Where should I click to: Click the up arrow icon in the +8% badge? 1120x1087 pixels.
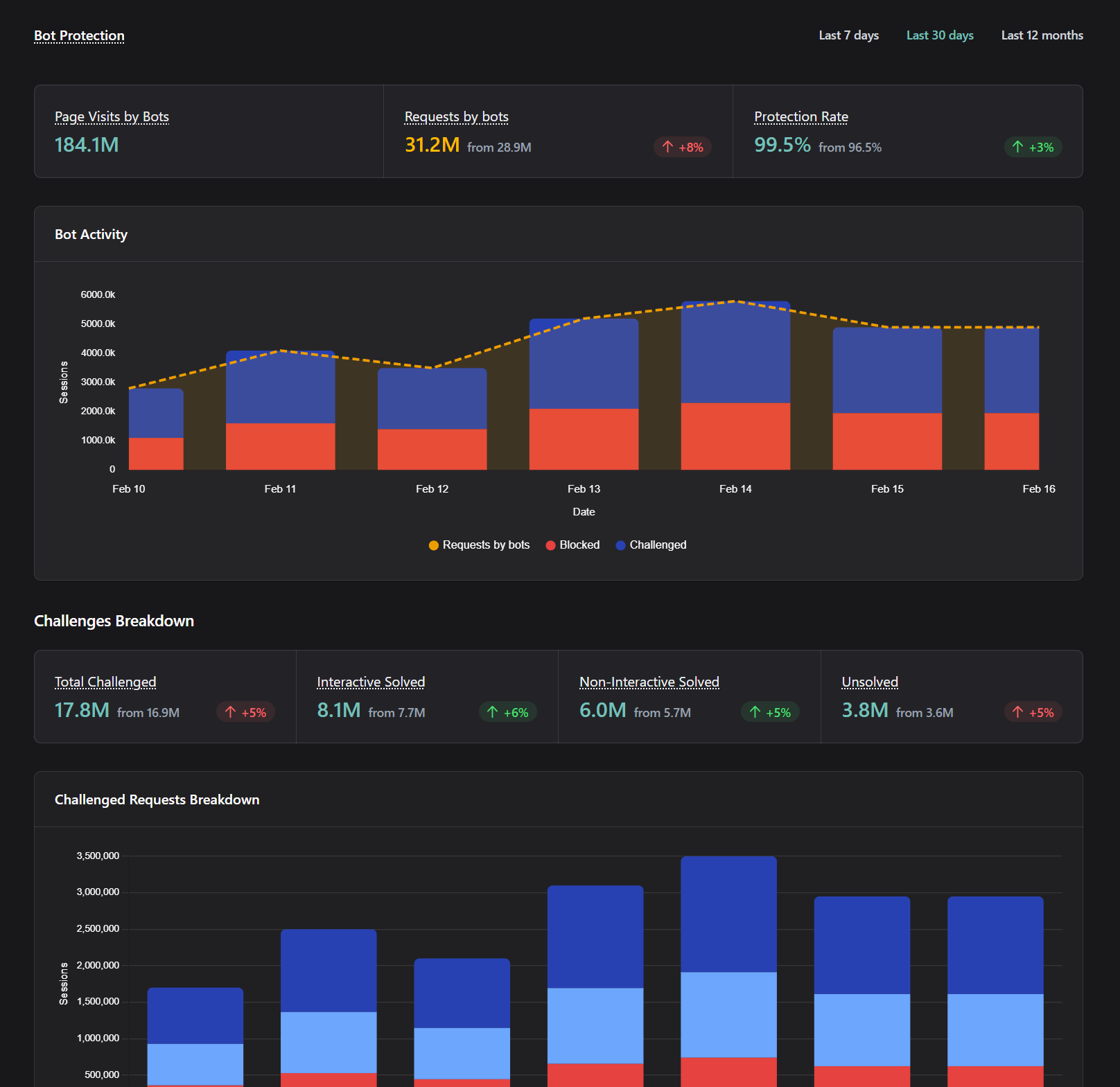click(x=667, y=147)
